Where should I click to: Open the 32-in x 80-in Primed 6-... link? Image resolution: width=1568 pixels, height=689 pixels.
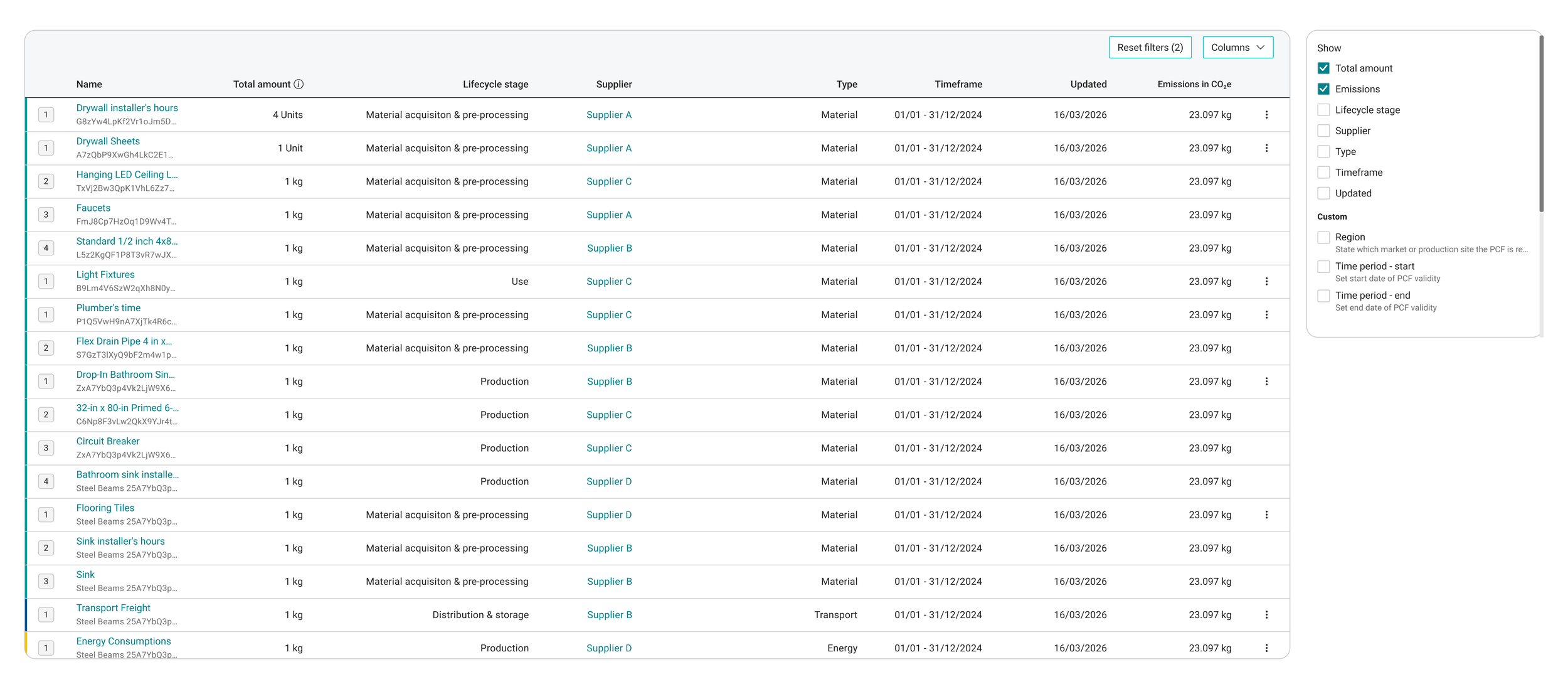point(127,408)
